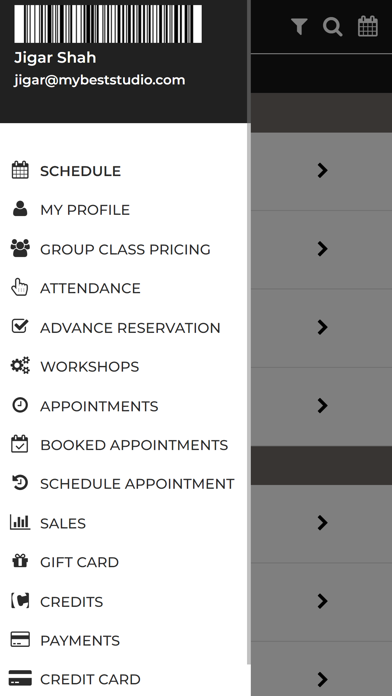Click the filter funnel icon
Viewport: 392px width, 696px height.
coord(300,27)
